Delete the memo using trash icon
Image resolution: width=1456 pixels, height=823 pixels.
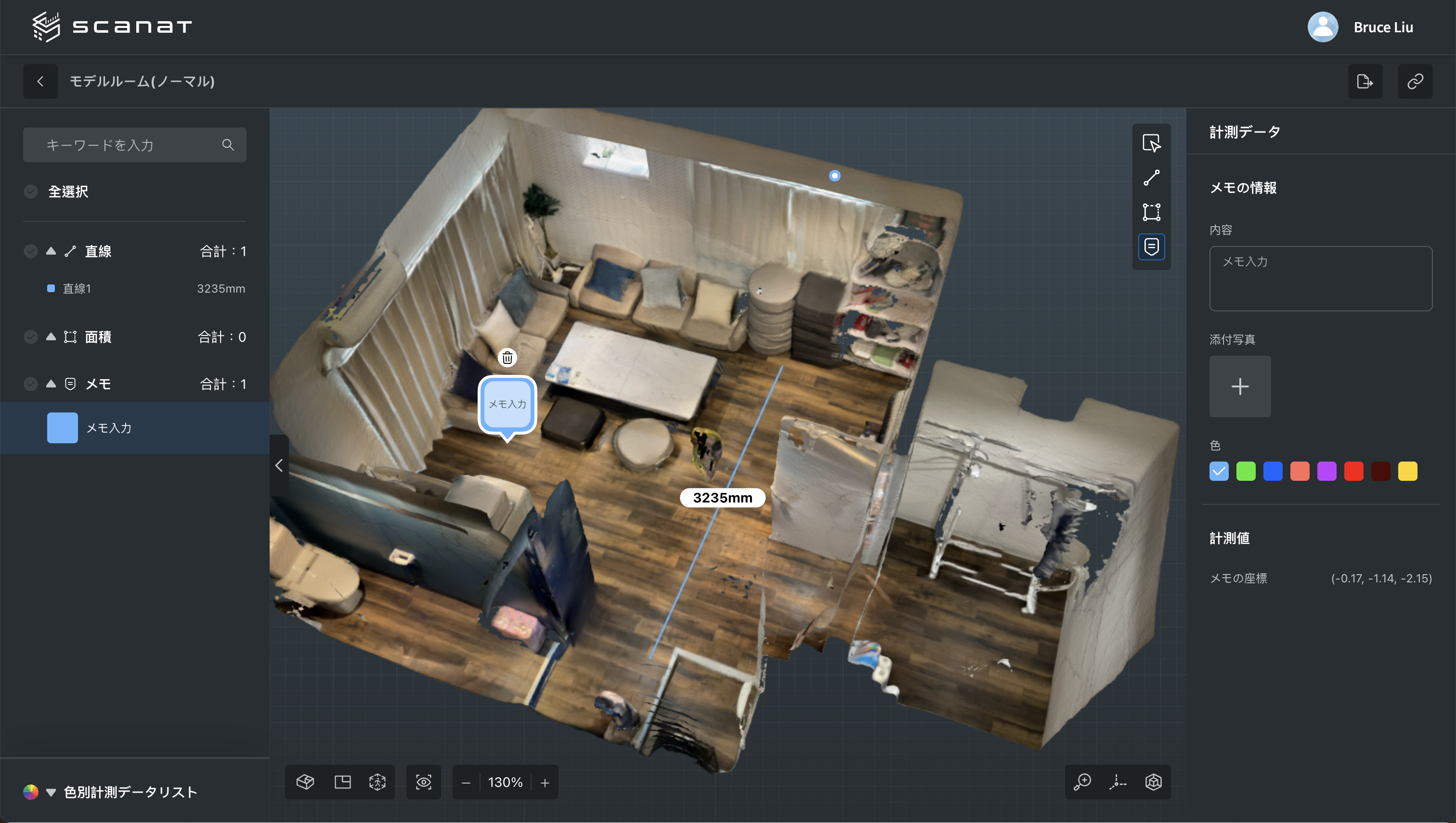point(507,357)
